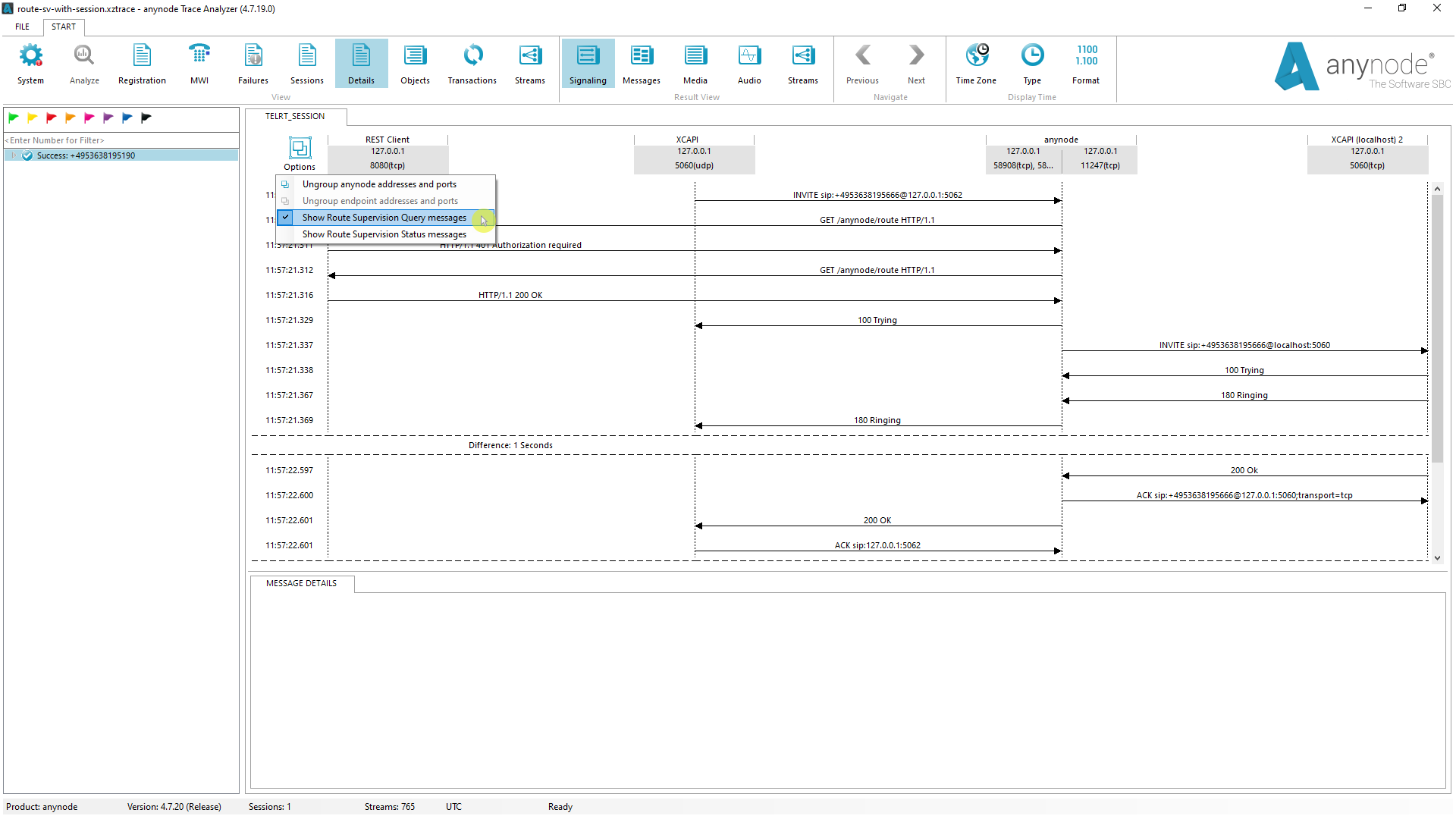The width and height of the screenshot is (1456, 819).
Task: Select the magenta flag filter
Action: 89,118
